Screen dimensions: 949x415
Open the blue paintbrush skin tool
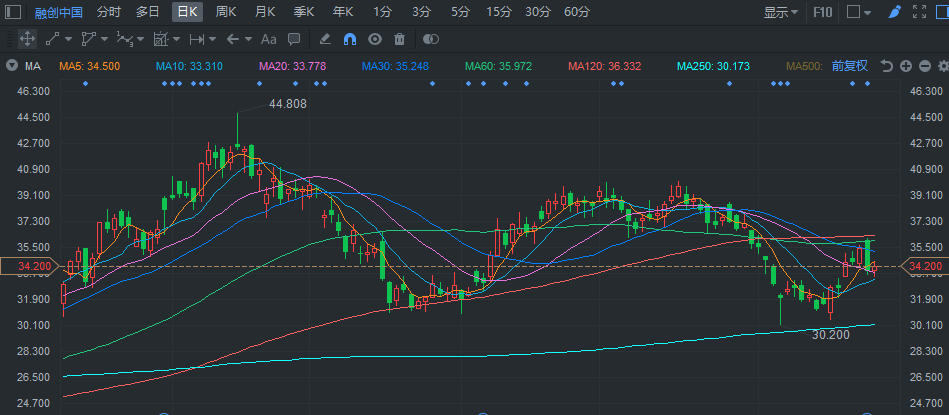(x=895, y=11)
